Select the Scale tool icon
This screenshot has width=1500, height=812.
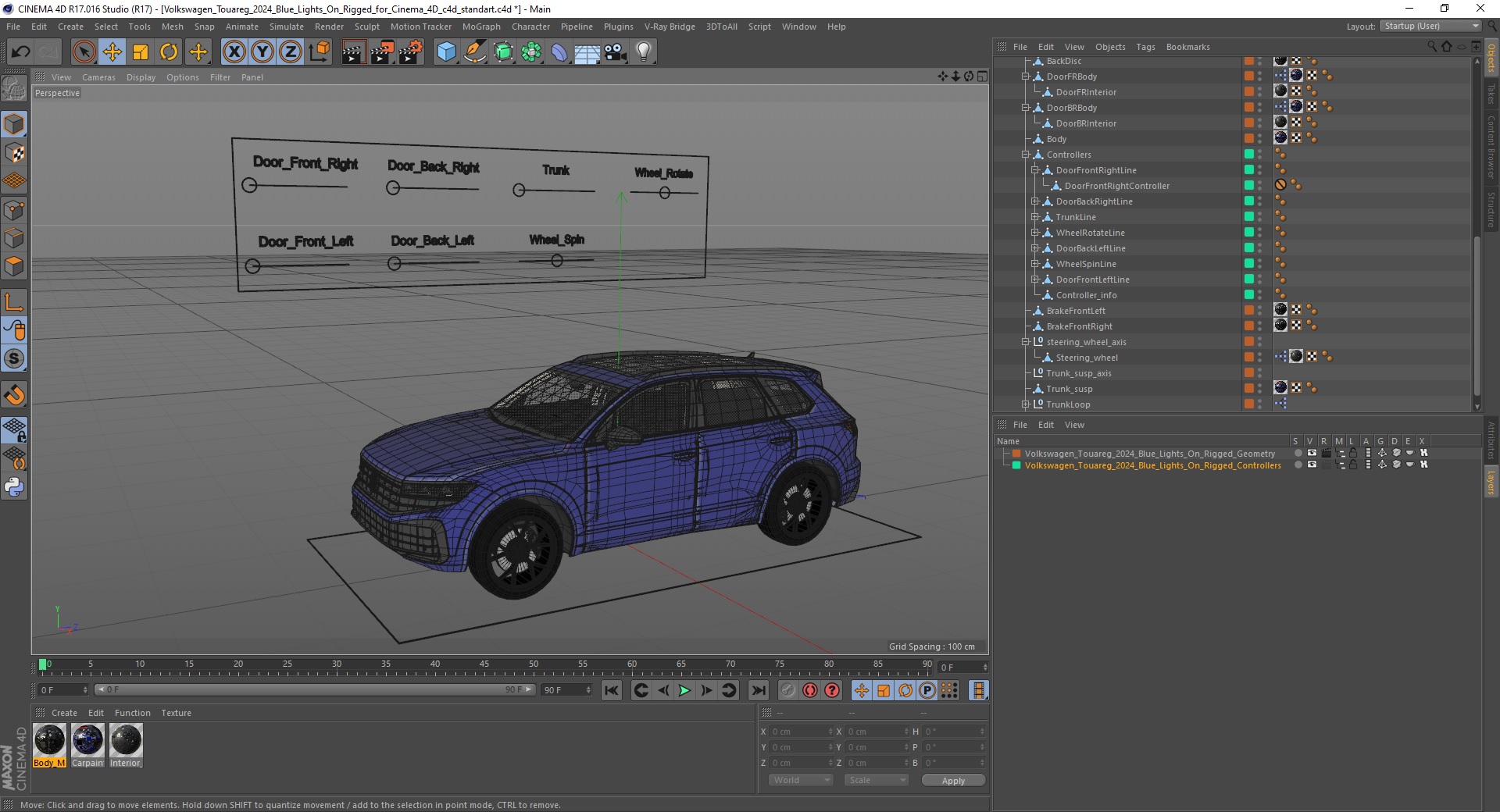(141, 52)
